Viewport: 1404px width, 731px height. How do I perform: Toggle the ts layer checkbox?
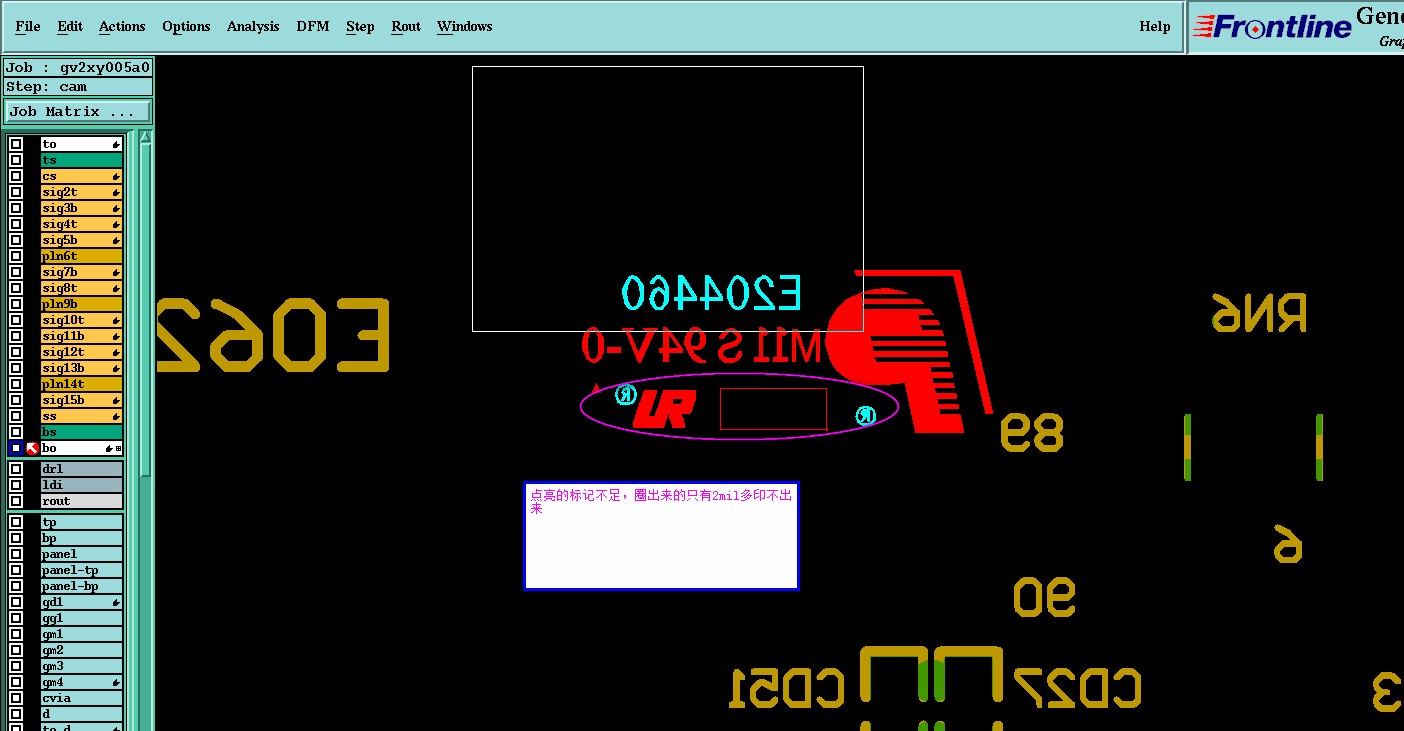16,160
